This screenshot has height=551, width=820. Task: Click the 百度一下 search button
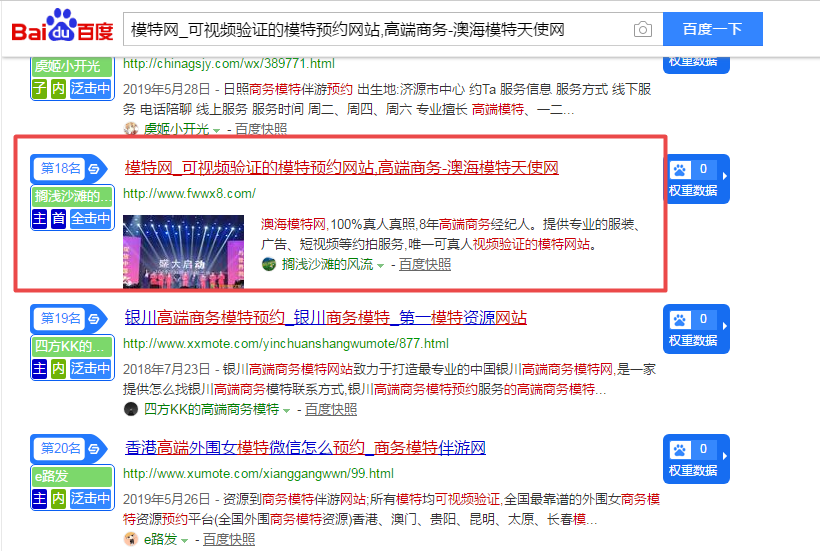pos(712,29)
